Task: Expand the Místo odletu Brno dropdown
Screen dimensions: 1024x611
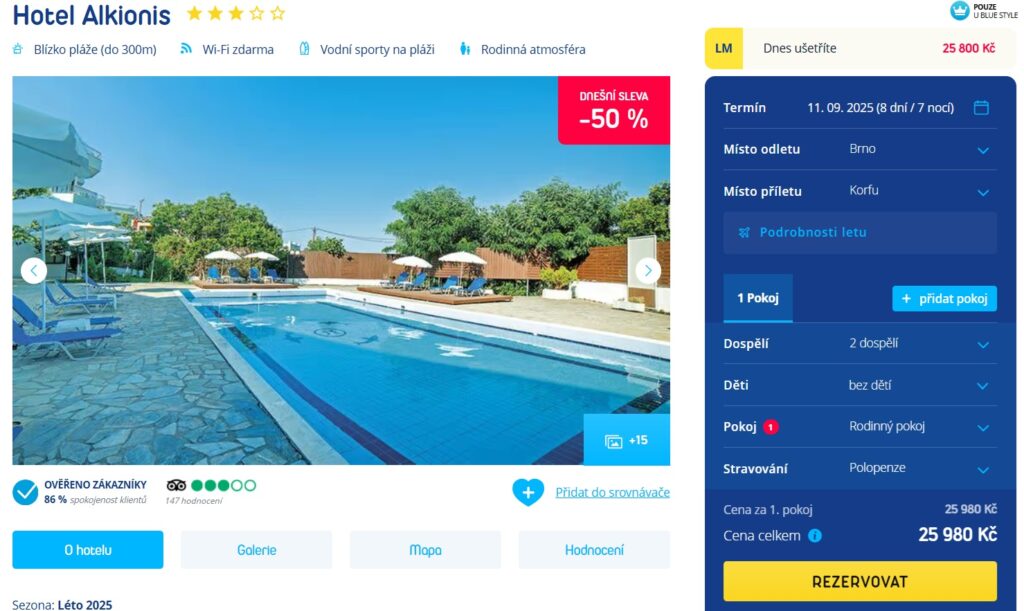Action: point(859,149)
